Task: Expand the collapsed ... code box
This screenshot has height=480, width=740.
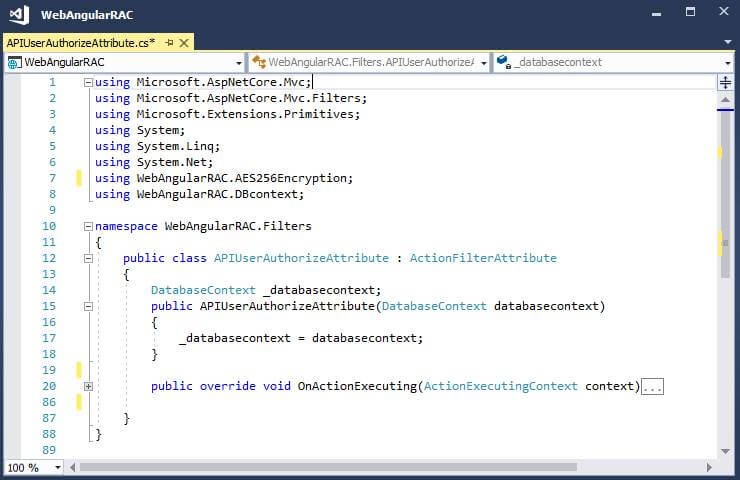Action: pyautogui.click(x=653, y=387)
